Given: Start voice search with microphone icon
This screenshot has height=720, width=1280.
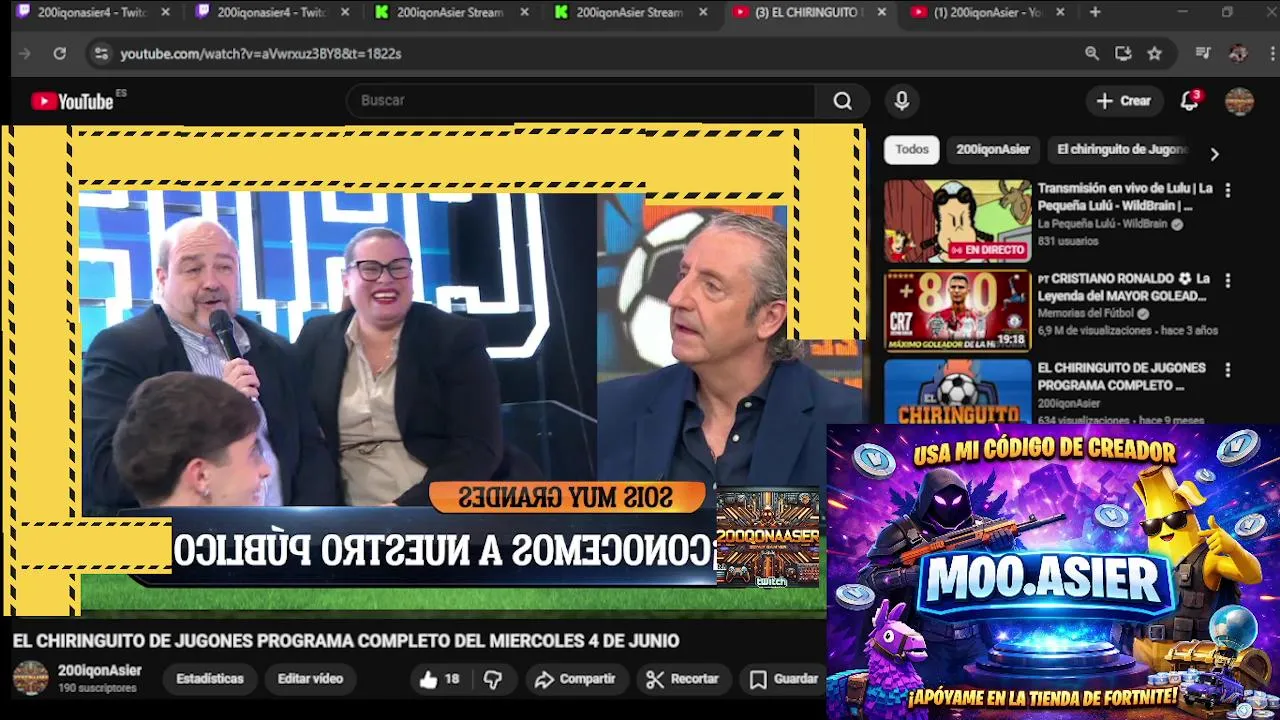Looking at the screenshot, I should 902,101.
